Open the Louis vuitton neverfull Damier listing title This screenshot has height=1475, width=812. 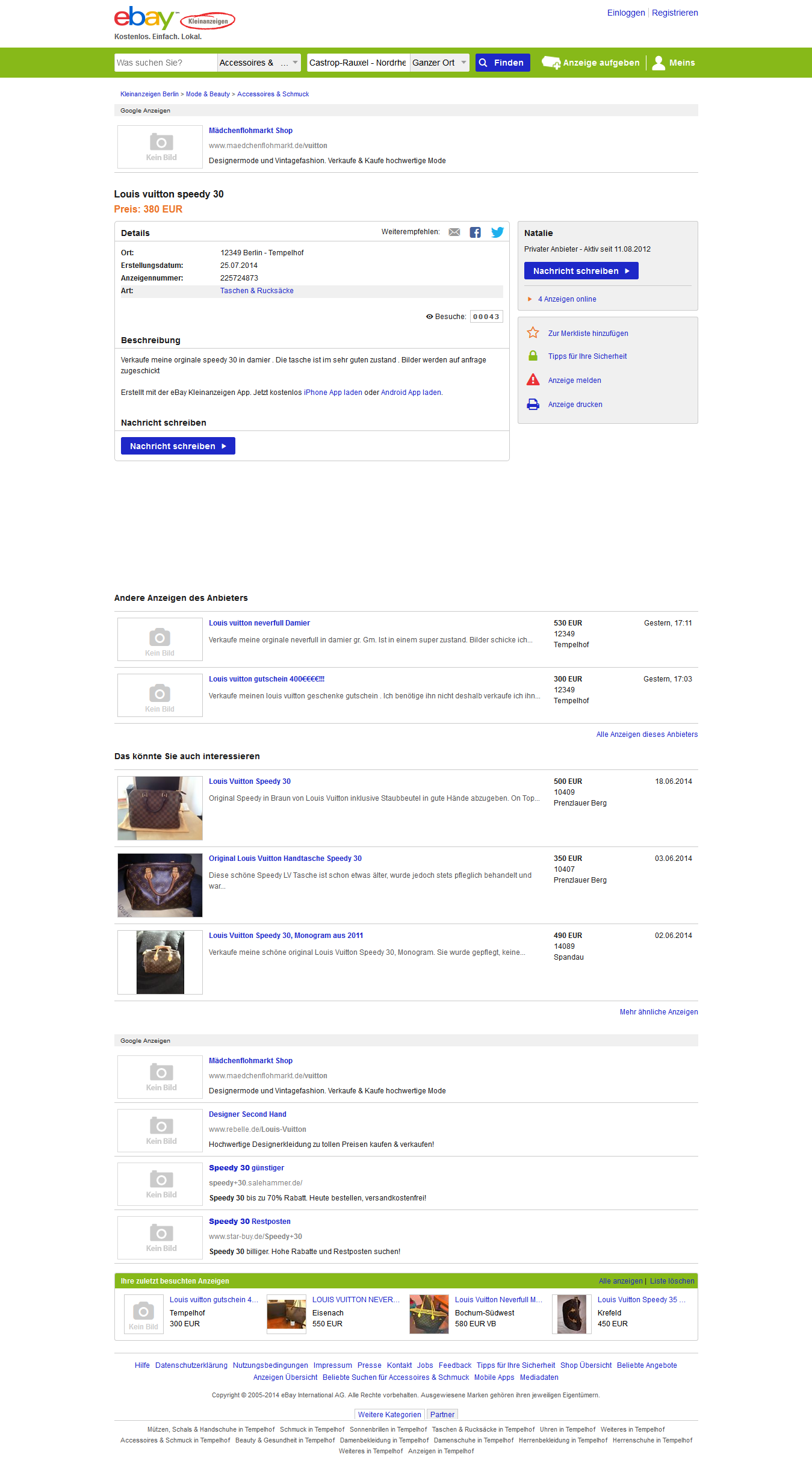[x=259, y=623]
